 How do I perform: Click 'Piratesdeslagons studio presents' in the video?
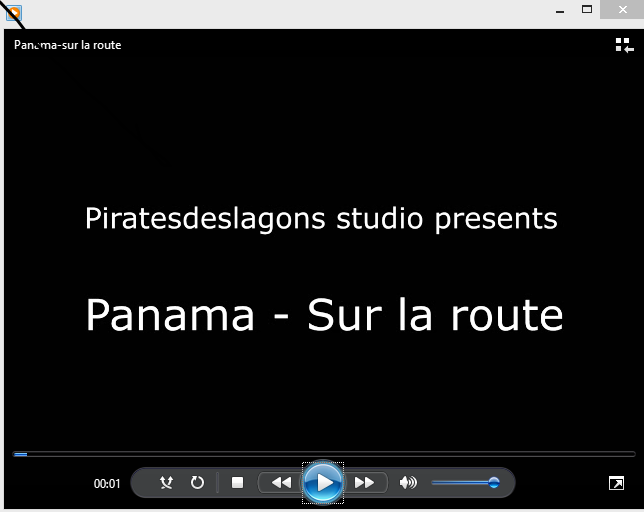pos(321,218)
